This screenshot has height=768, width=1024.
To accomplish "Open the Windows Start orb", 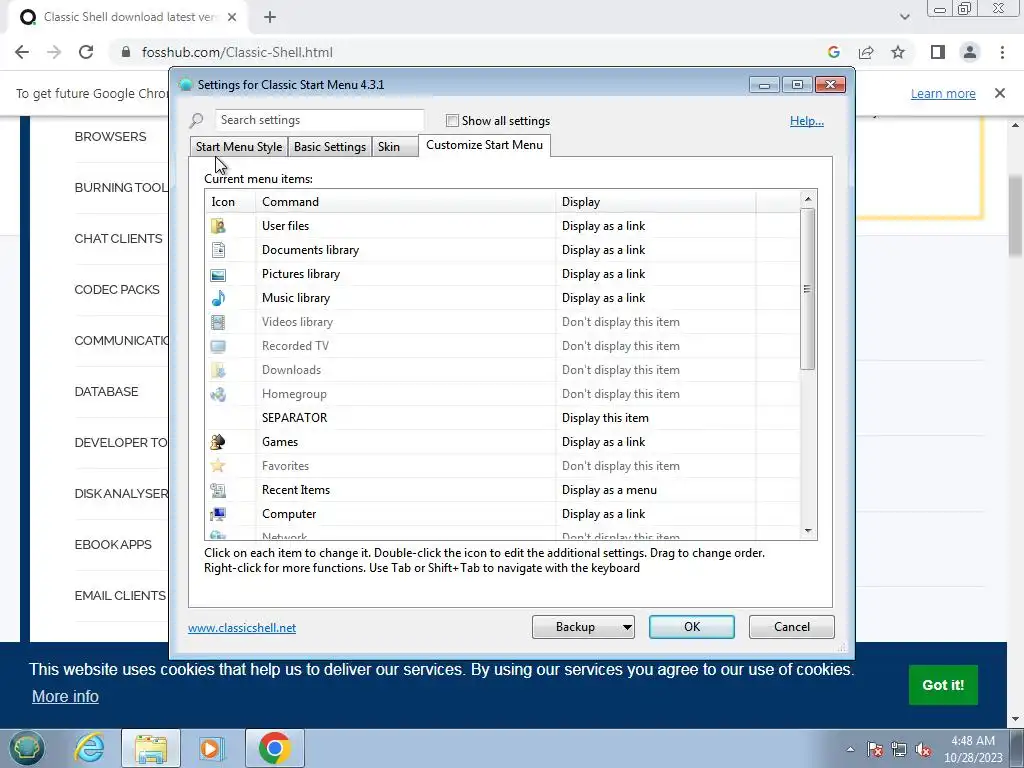I will pyautogui.click(x=26, y=748).
